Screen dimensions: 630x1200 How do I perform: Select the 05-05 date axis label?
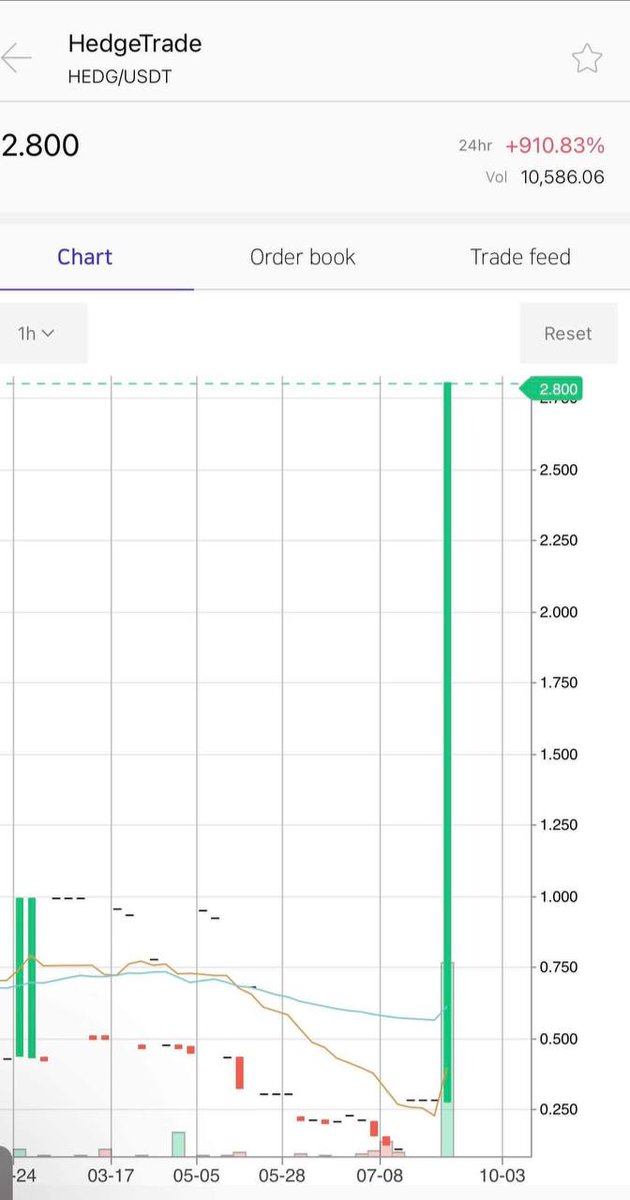197,1175
